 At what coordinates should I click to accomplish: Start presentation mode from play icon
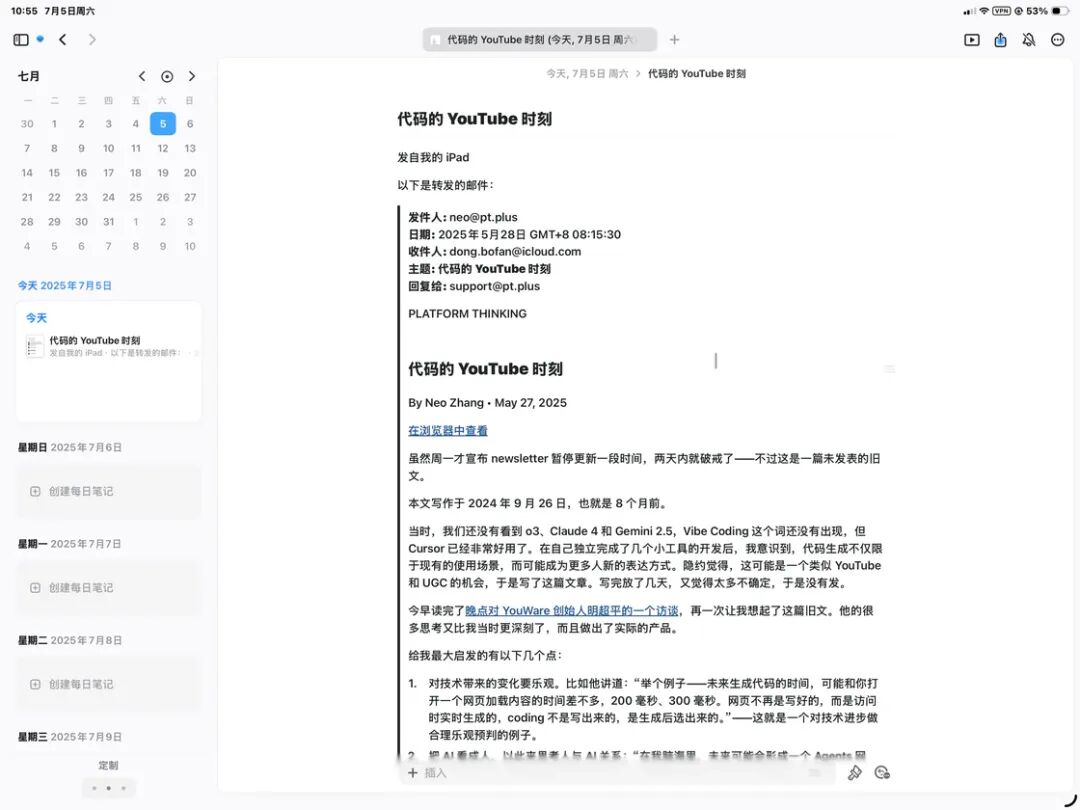coord(972,40)
